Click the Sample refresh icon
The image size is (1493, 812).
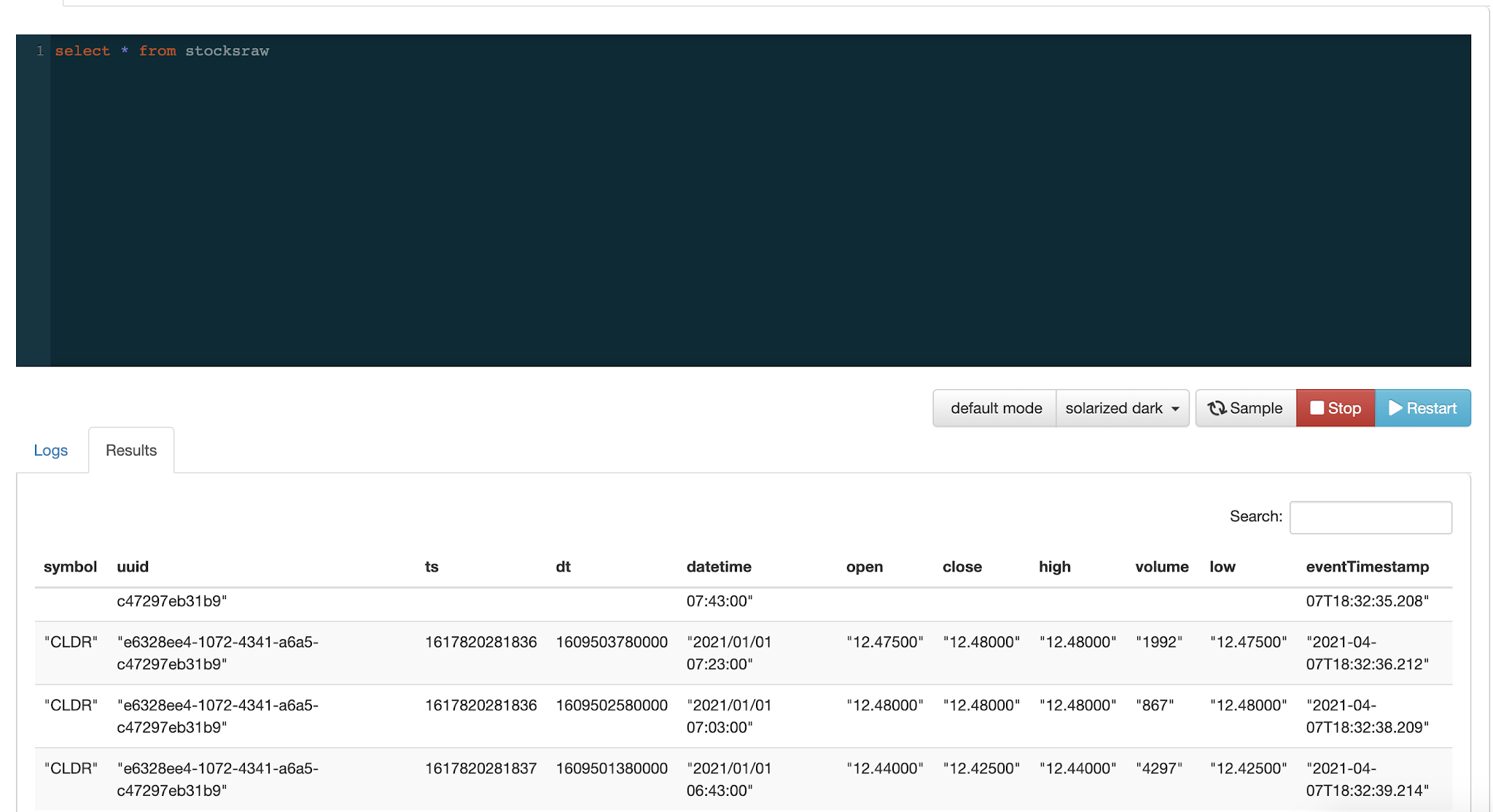pos(1217,408)
